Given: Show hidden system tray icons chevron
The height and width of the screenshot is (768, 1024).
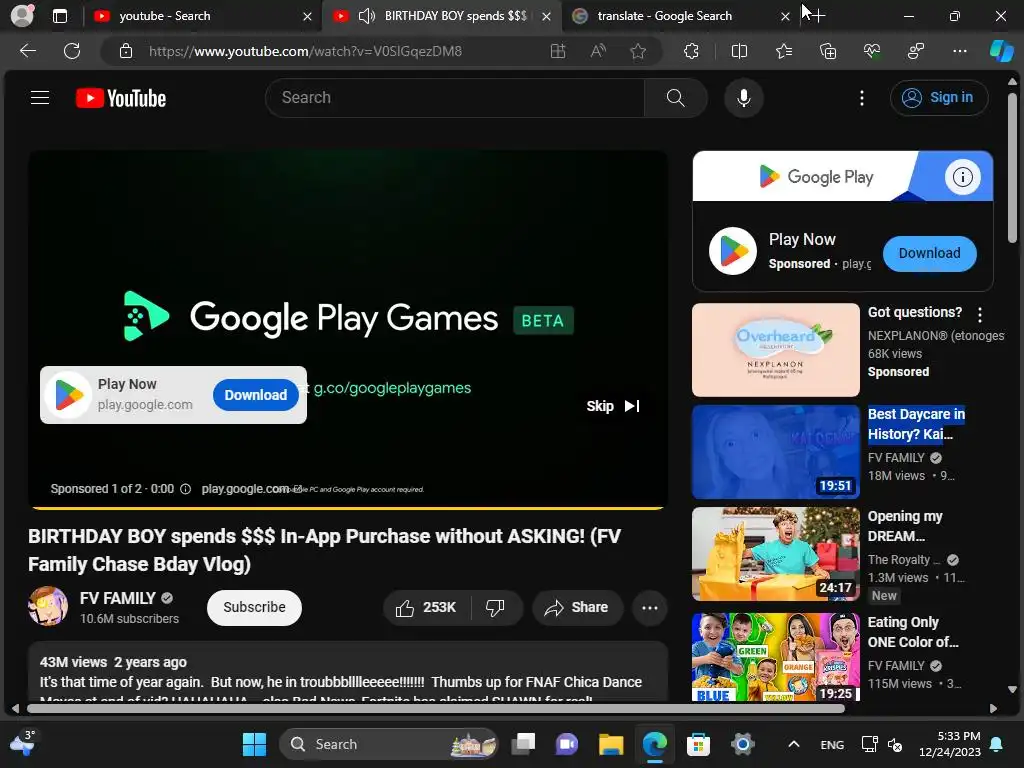Looking at the screenshot, I should 793,744.
